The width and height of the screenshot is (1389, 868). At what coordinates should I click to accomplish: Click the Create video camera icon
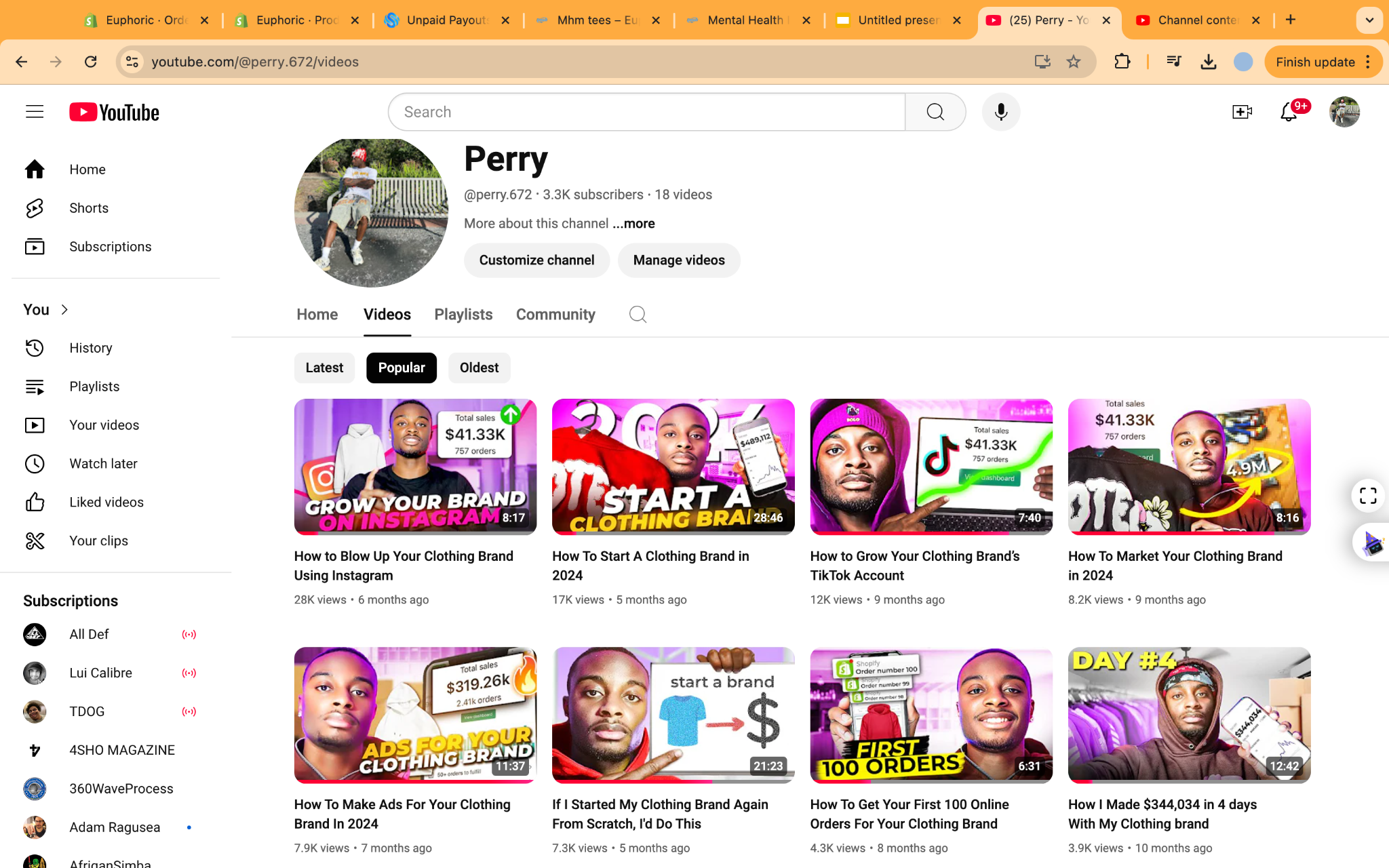tap(1242, 112)
